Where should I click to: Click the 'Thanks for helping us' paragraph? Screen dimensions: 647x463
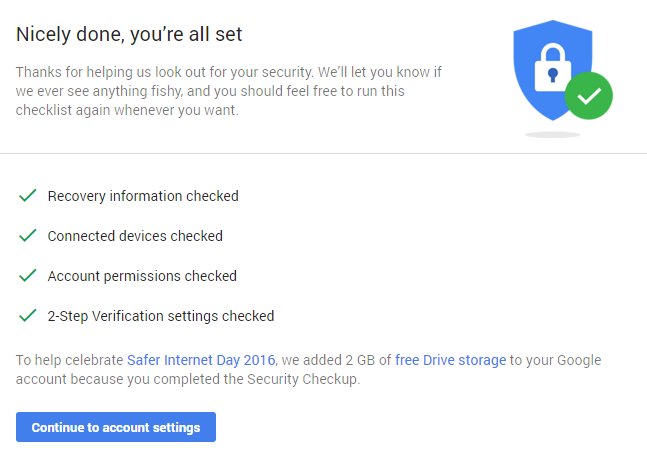228,91
